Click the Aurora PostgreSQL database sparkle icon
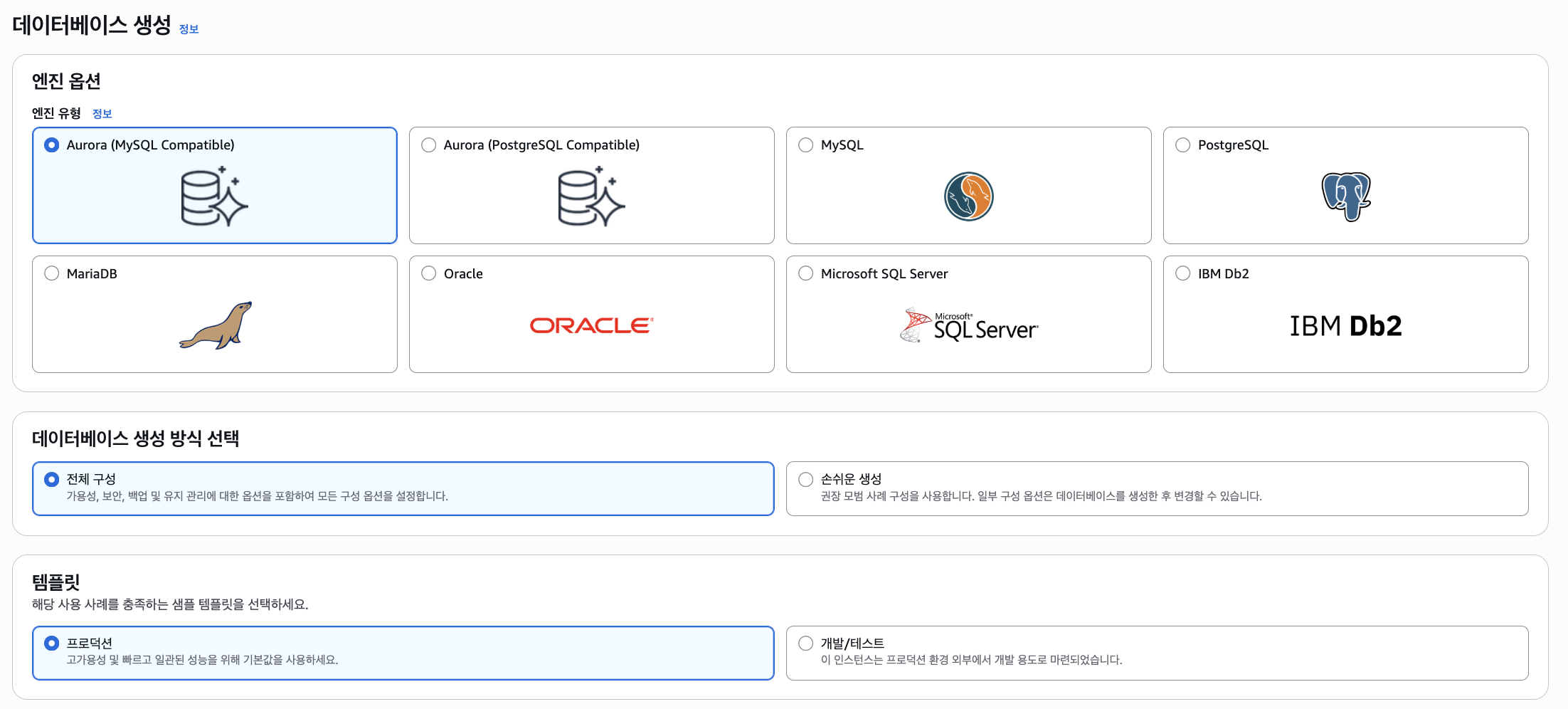This screenshot has width=1568, height=709. tap(592, 196)
